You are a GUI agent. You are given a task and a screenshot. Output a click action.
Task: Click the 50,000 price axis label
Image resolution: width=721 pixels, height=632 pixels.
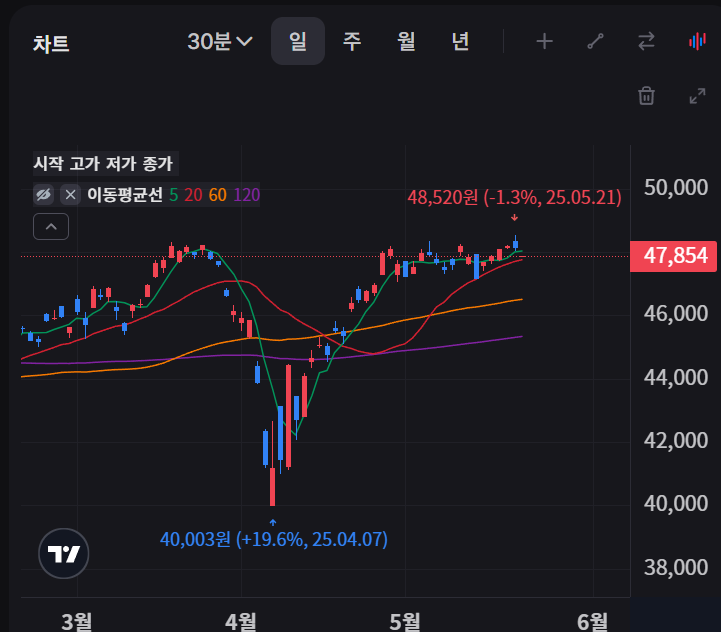pos(675,187)
